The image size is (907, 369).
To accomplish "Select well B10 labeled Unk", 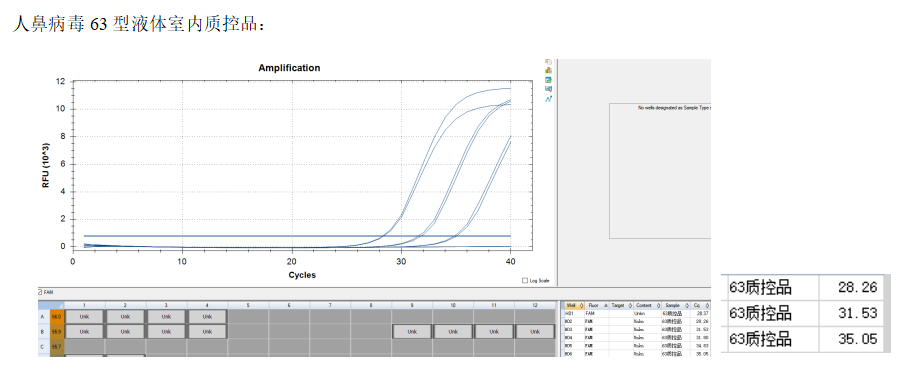I will click(453, 332).
